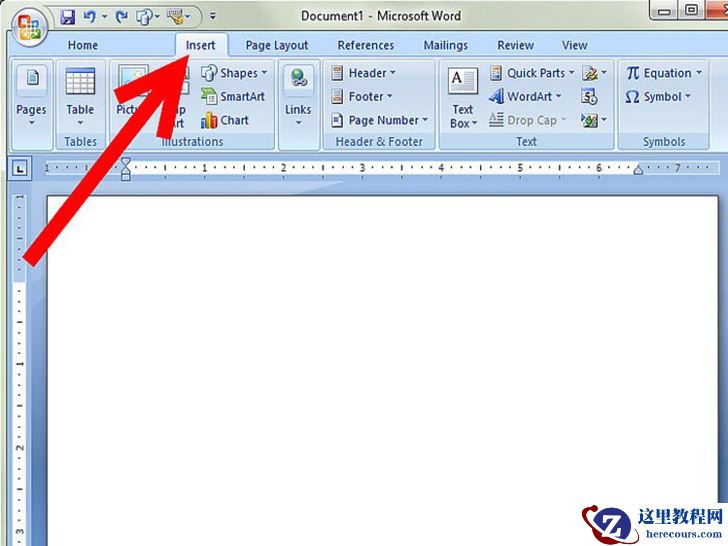The width and height of the screenshot is (728, 546).
Task: Switch to the Page Layout tab
Action: click(x=277, y=45)
